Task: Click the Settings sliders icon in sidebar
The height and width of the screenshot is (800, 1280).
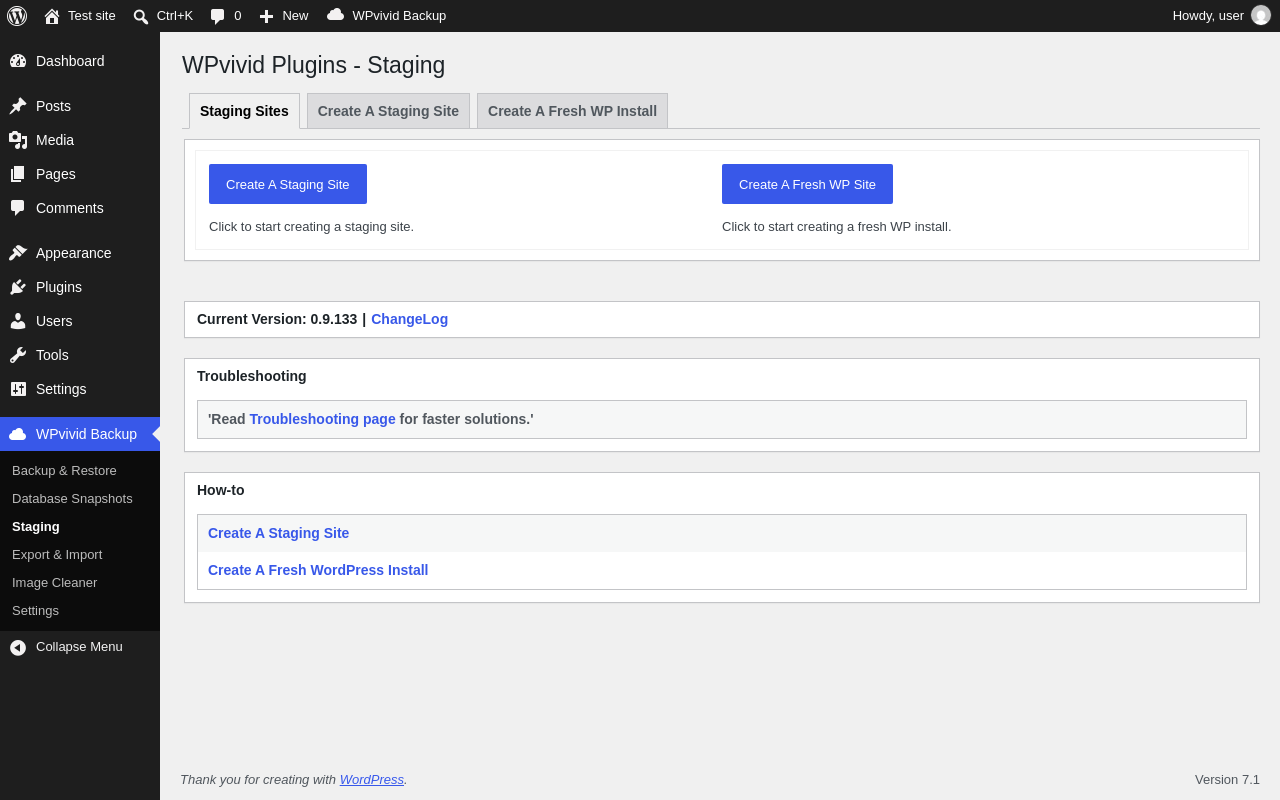Action: click(x=18, y=389)
